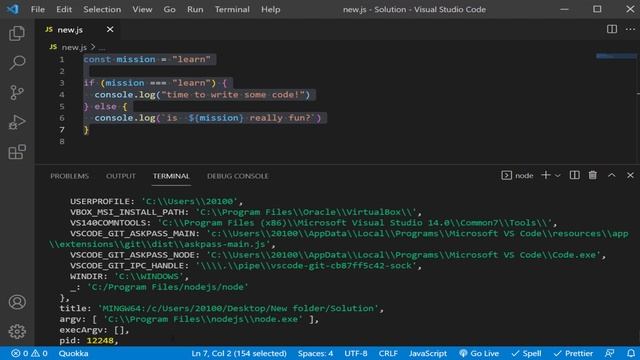
Task: Click the 'time to write some code!' string
Action: pos(233,95)
